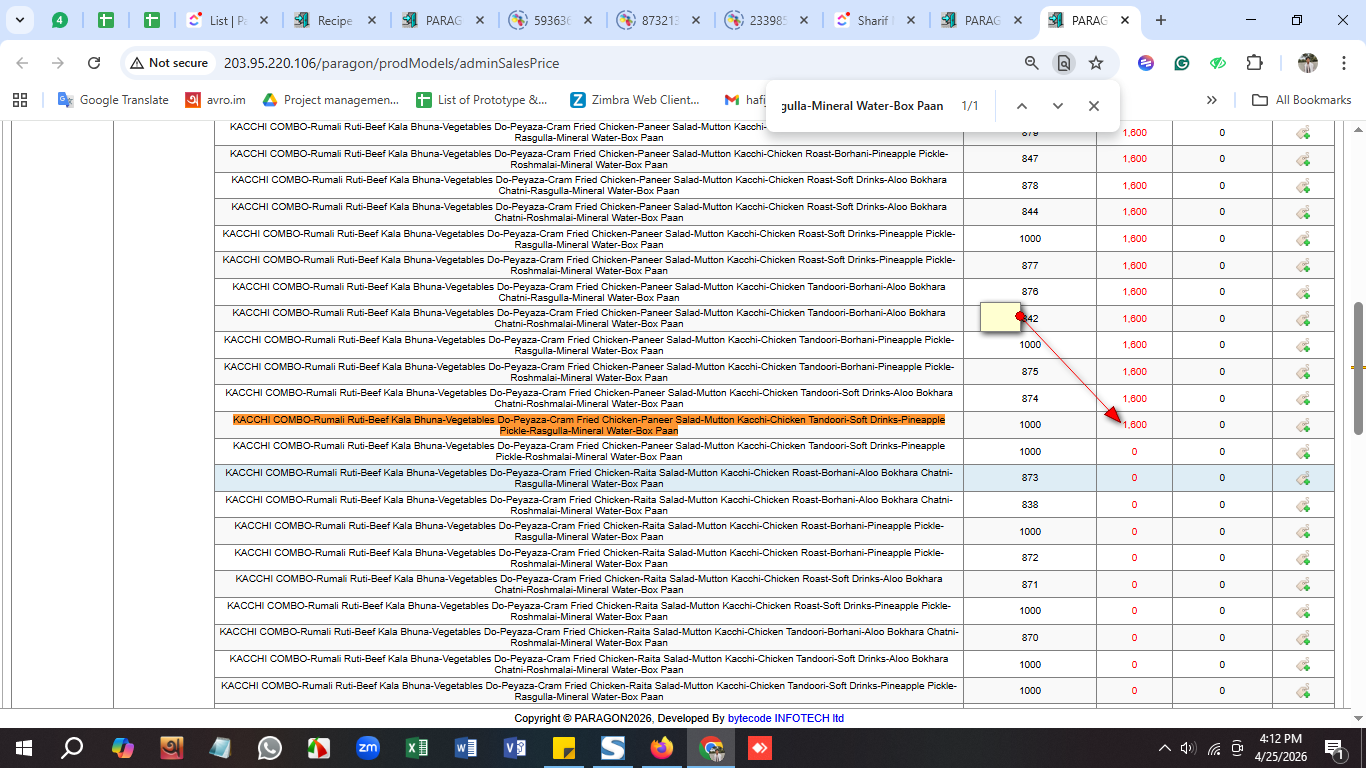The image size is (1366, 768).
Task: Click the price tag icon in row 874
Action: pos(1303,399)
